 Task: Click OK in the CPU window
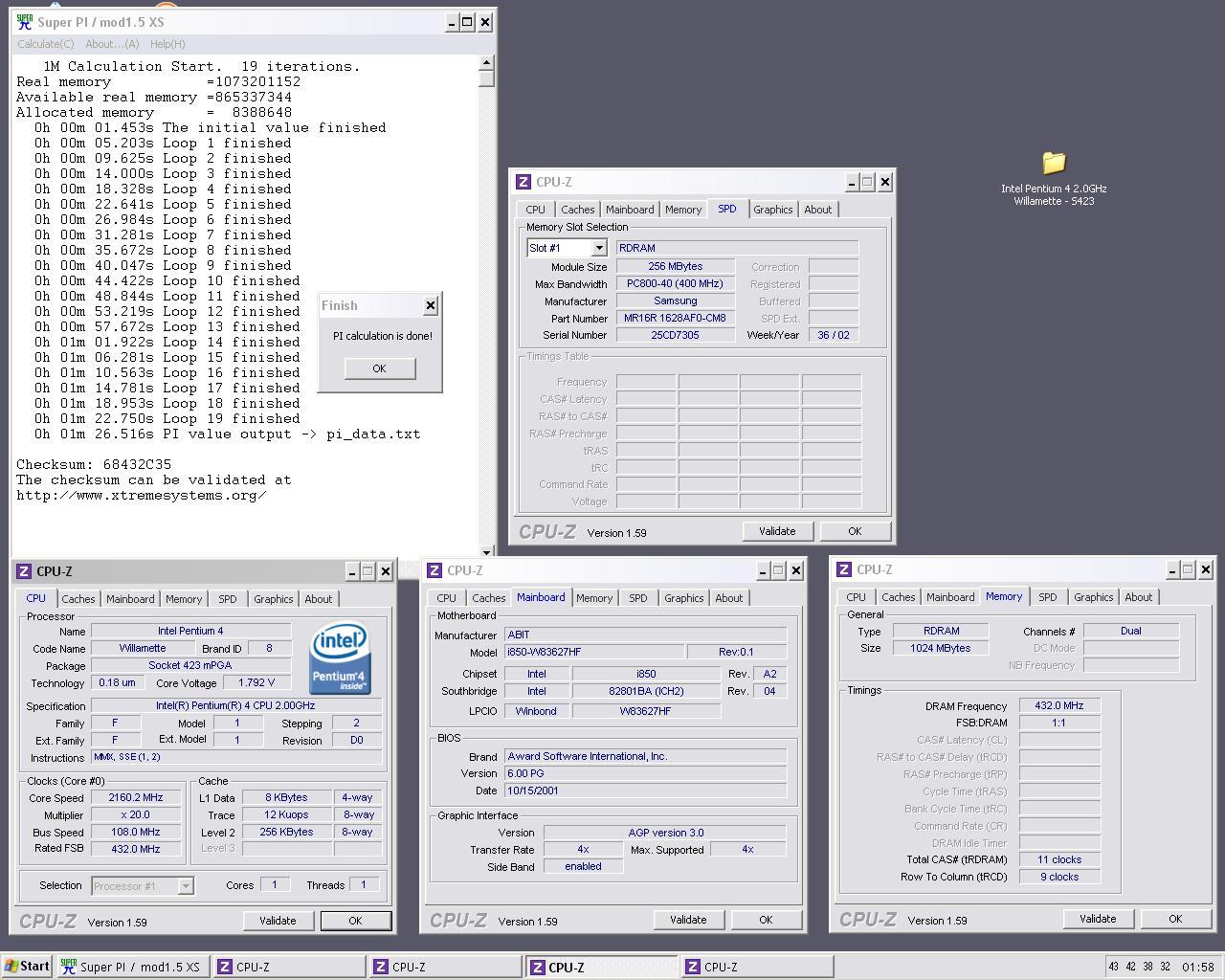(x=355, y=921)
